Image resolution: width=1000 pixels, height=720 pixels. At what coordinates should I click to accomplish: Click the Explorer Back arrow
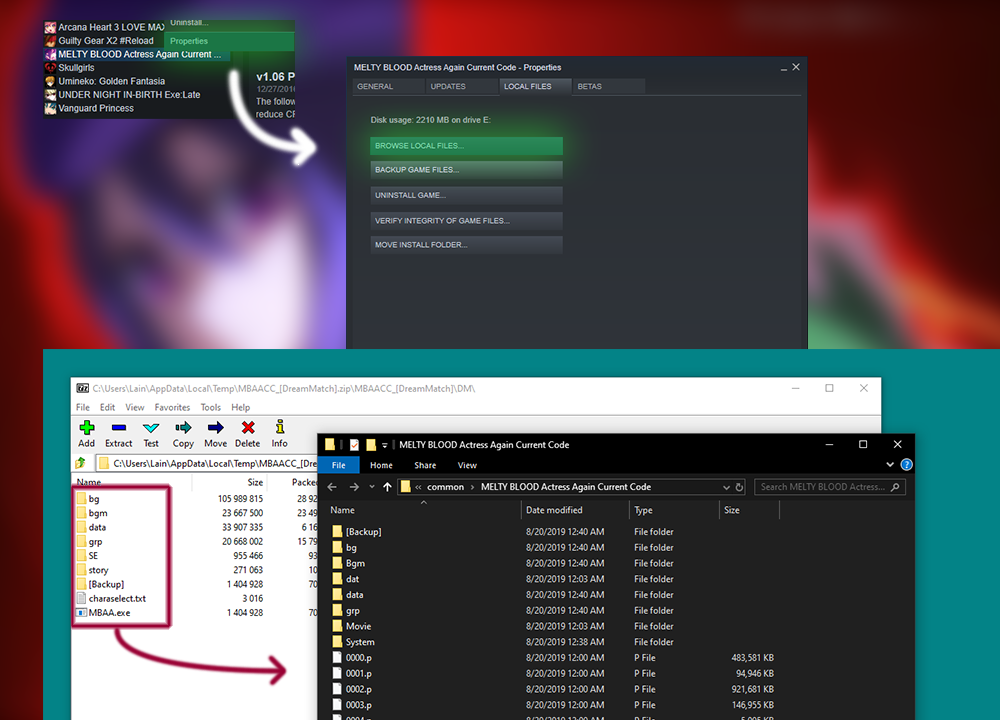click(332, 487)
